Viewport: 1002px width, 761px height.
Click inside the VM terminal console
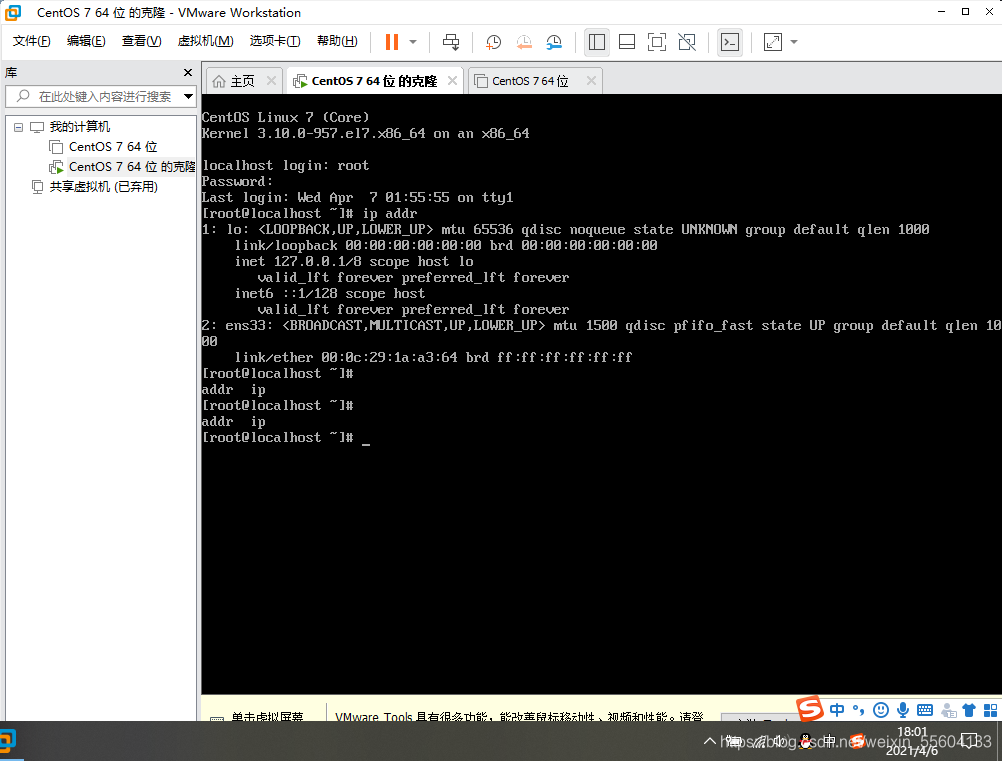pyautogui.click(x=601, y=394)
